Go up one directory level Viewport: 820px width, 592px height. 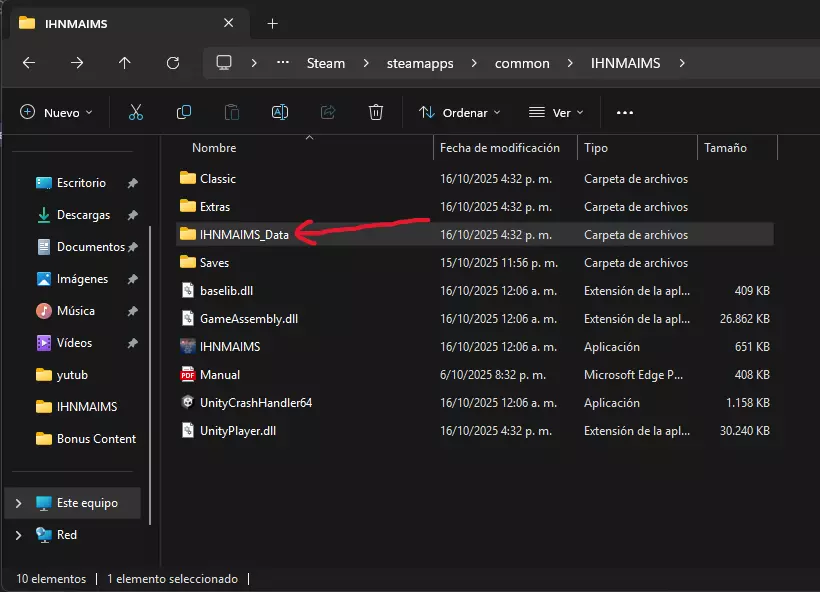[x=125, y=63]
